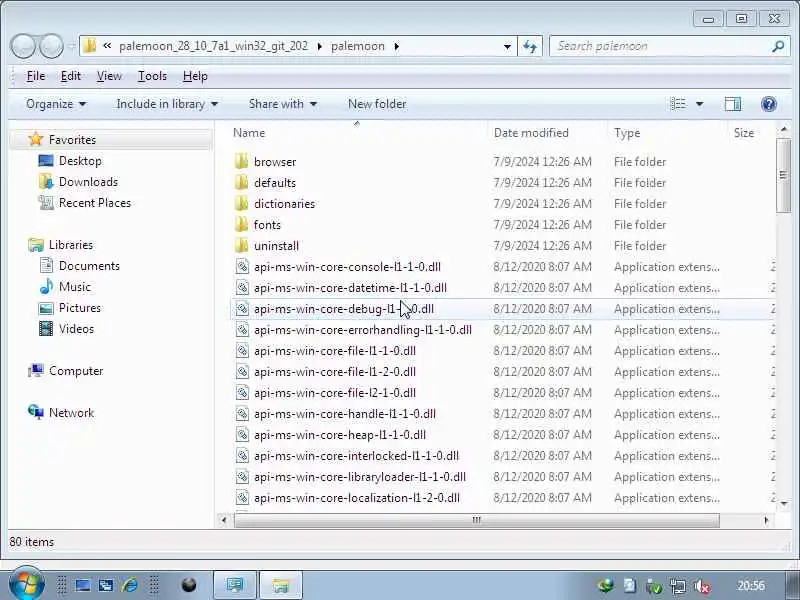Open the address bar history dropdown arrow
Image resolution: width=800 pixels, height=600 pixels.
(x=507, y=46)
